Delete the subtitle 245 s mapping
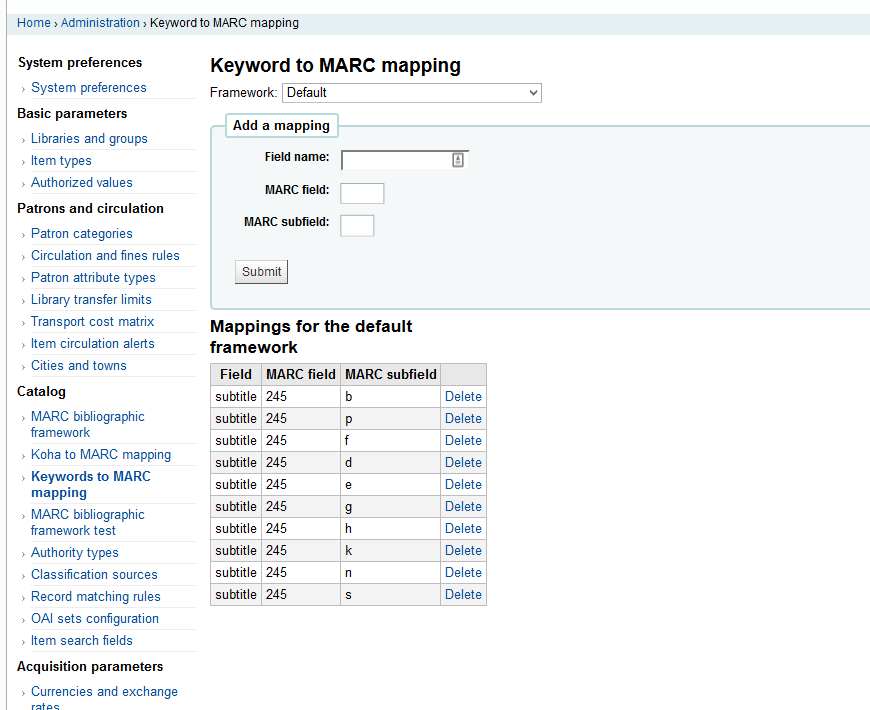The width and height of the screenshot is (870, 710). 463,595
